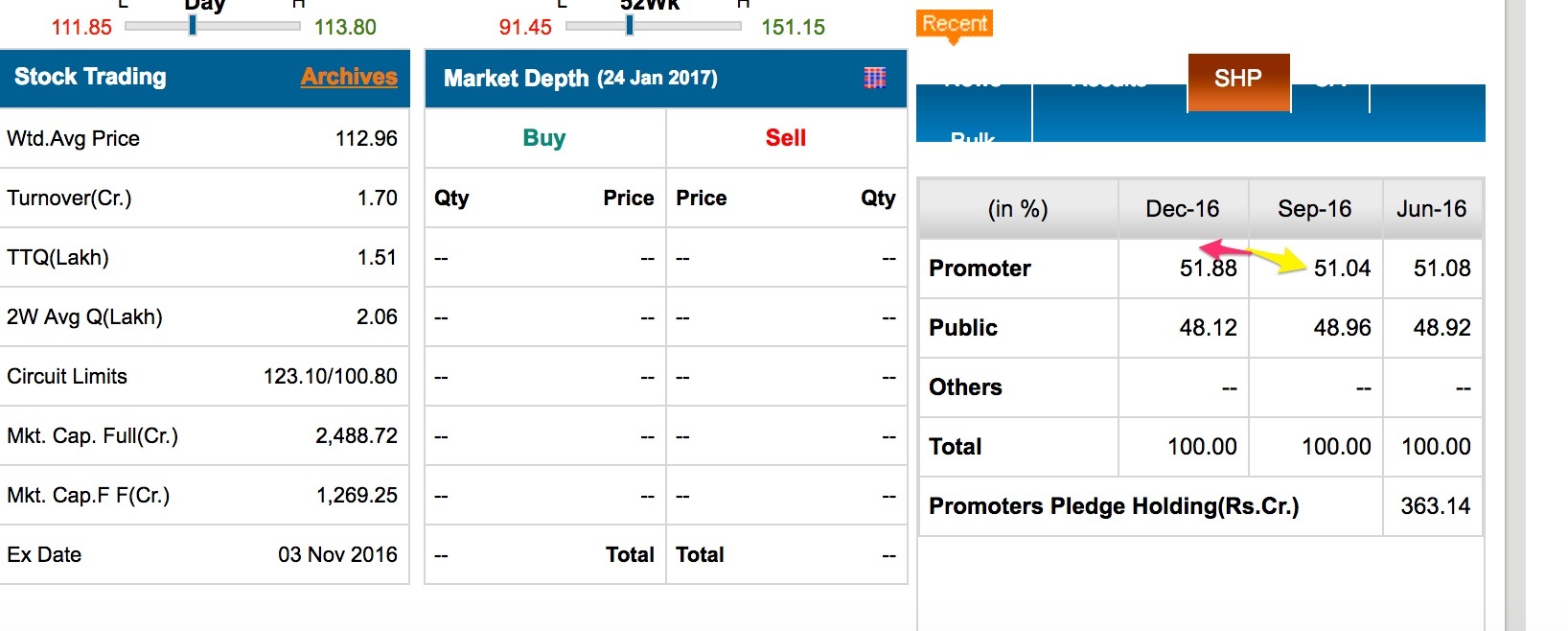1568x631 pixels.
Task: Click the orange Recent badge
Action: [x=955, y=24]
